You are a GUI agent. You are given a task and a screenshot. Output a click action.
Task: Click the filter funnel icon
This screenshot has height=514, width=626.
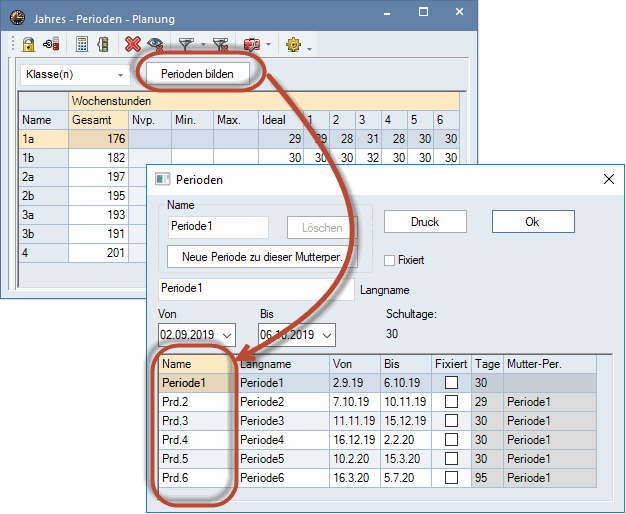(x=186, y=44)
